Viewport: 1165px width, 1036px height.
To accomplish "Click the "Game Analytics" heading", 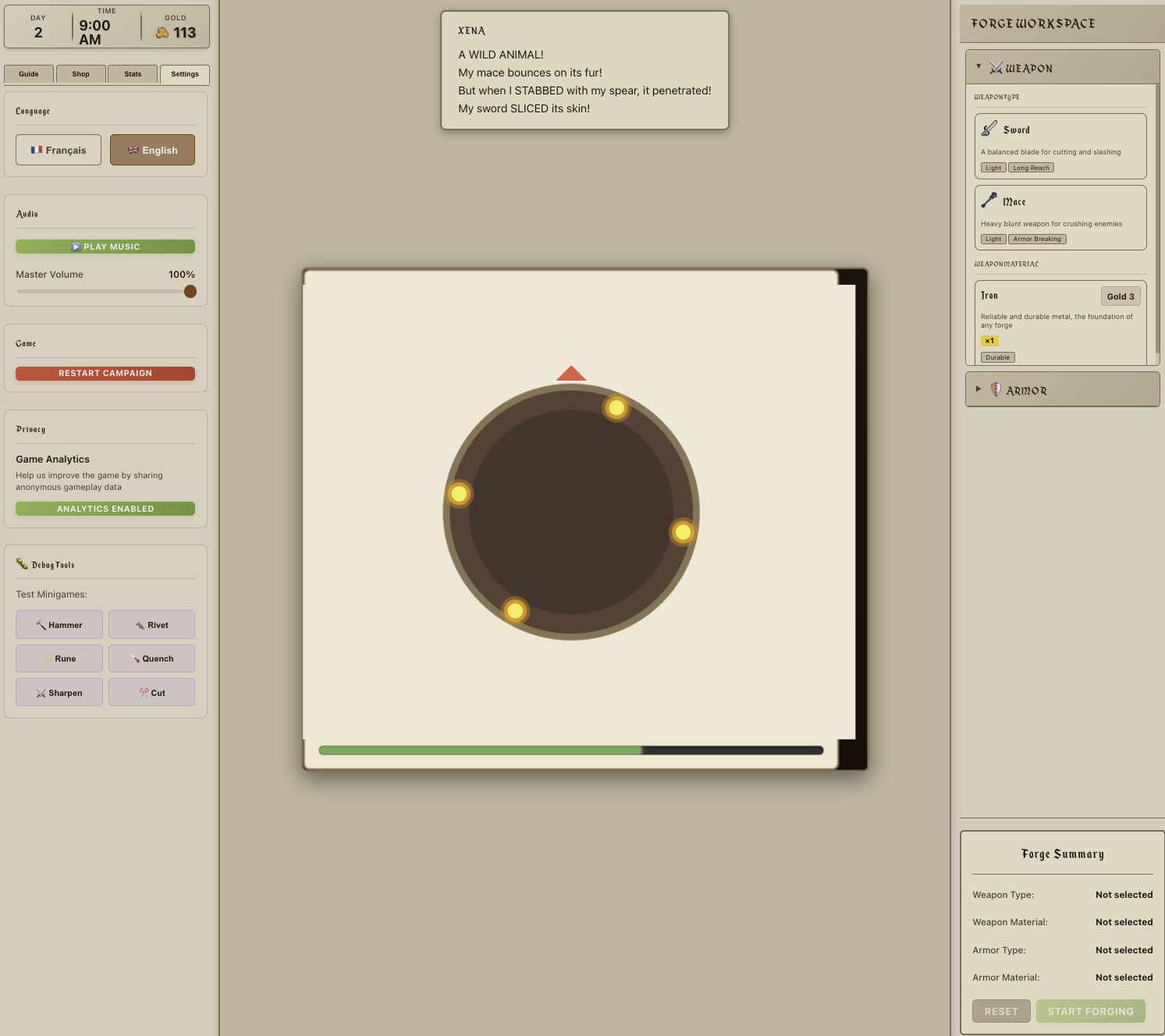I will click(x=53, y=459).
